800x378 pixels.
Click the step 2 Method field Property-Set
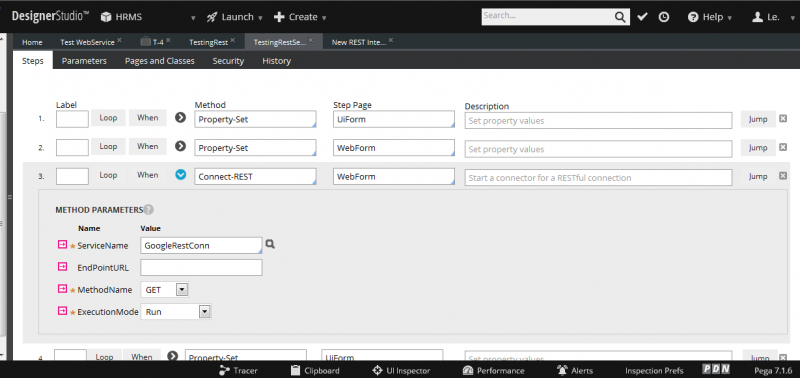tap(255, 148)
